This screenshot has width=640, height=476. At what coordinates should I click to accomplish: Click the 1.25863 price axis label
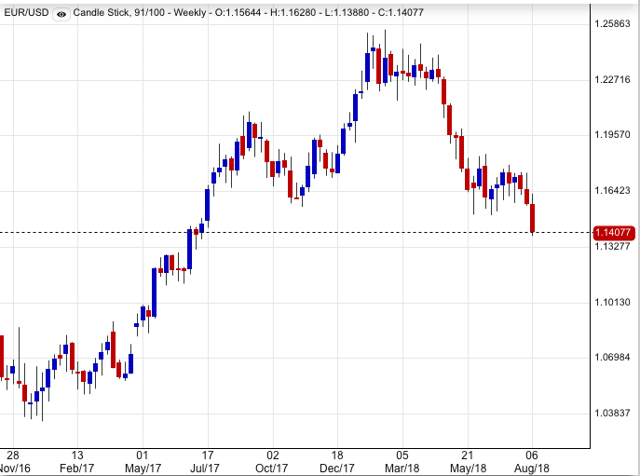pyautogui.click(x=613, y=24)
